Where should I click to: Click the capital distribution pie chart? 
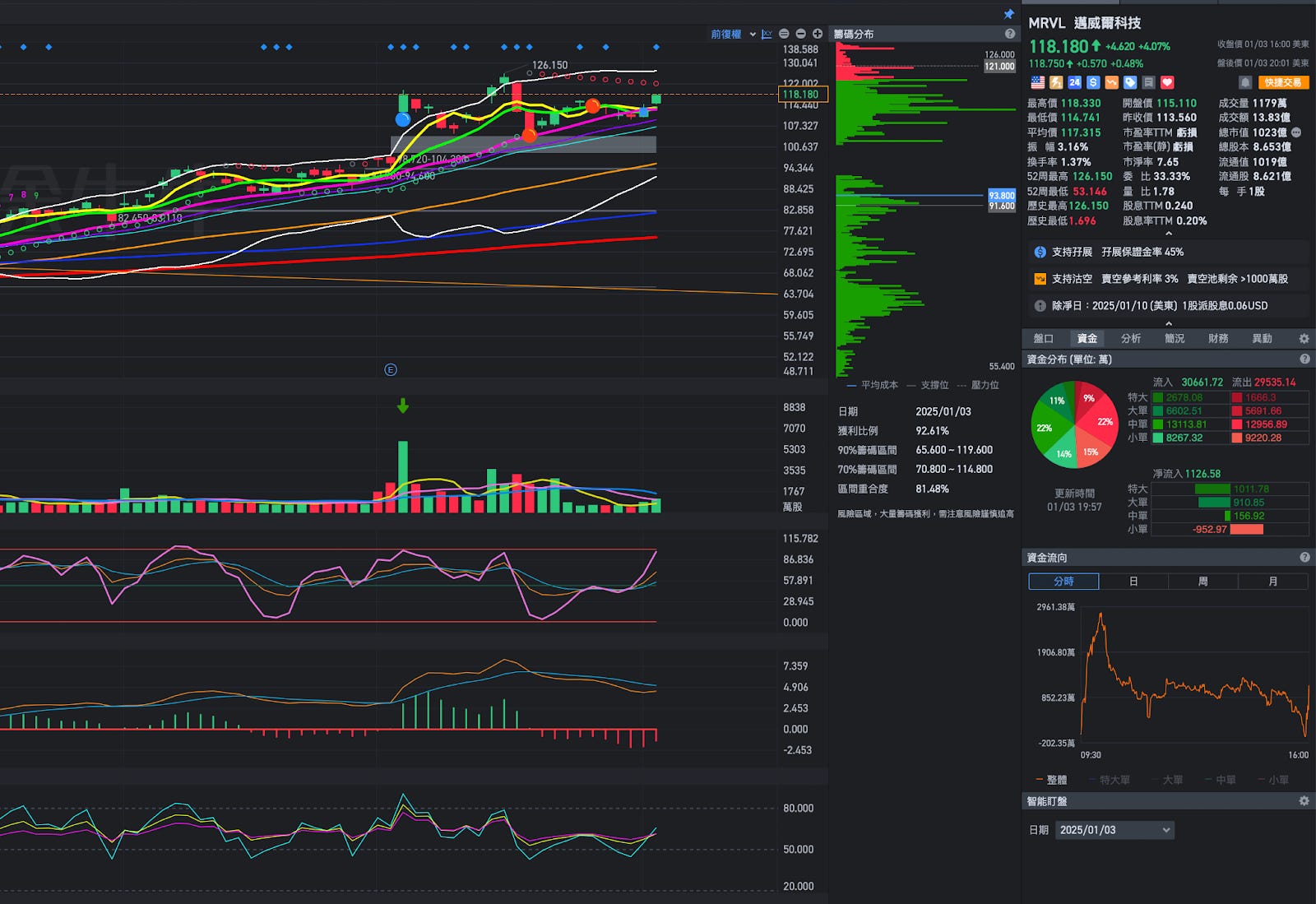coord(1074,424)
